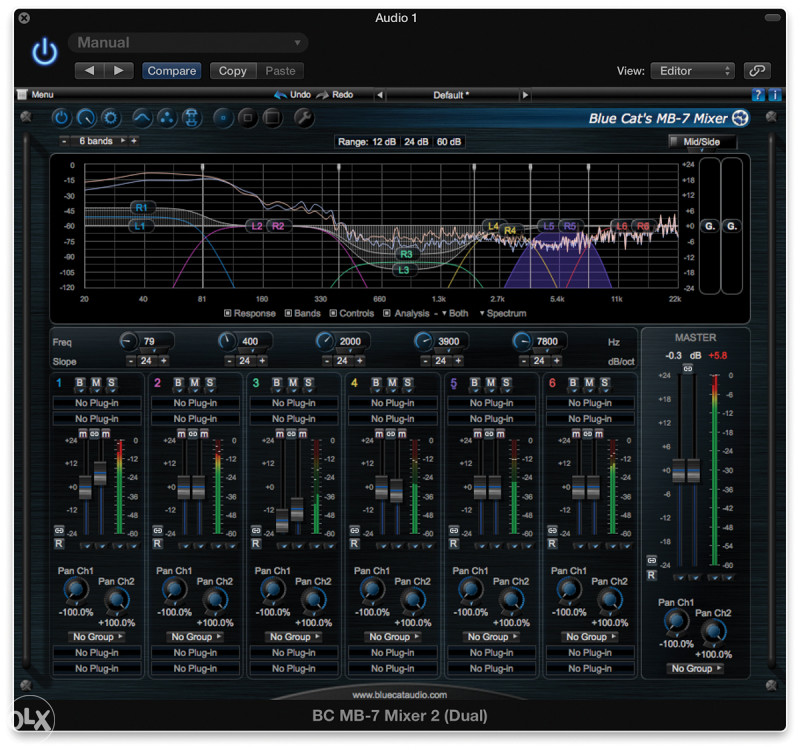Screen dimensions: 800x750
Task: Mute band 4 with its M button
Action: click(392, 383)
